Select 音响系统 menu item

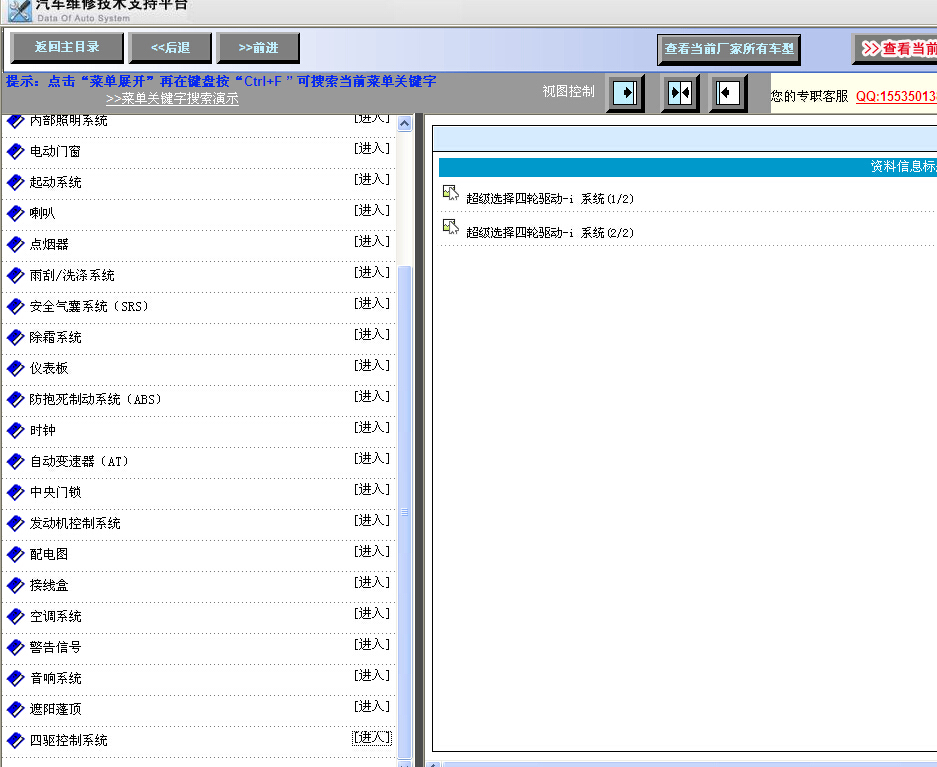(56, 679)
